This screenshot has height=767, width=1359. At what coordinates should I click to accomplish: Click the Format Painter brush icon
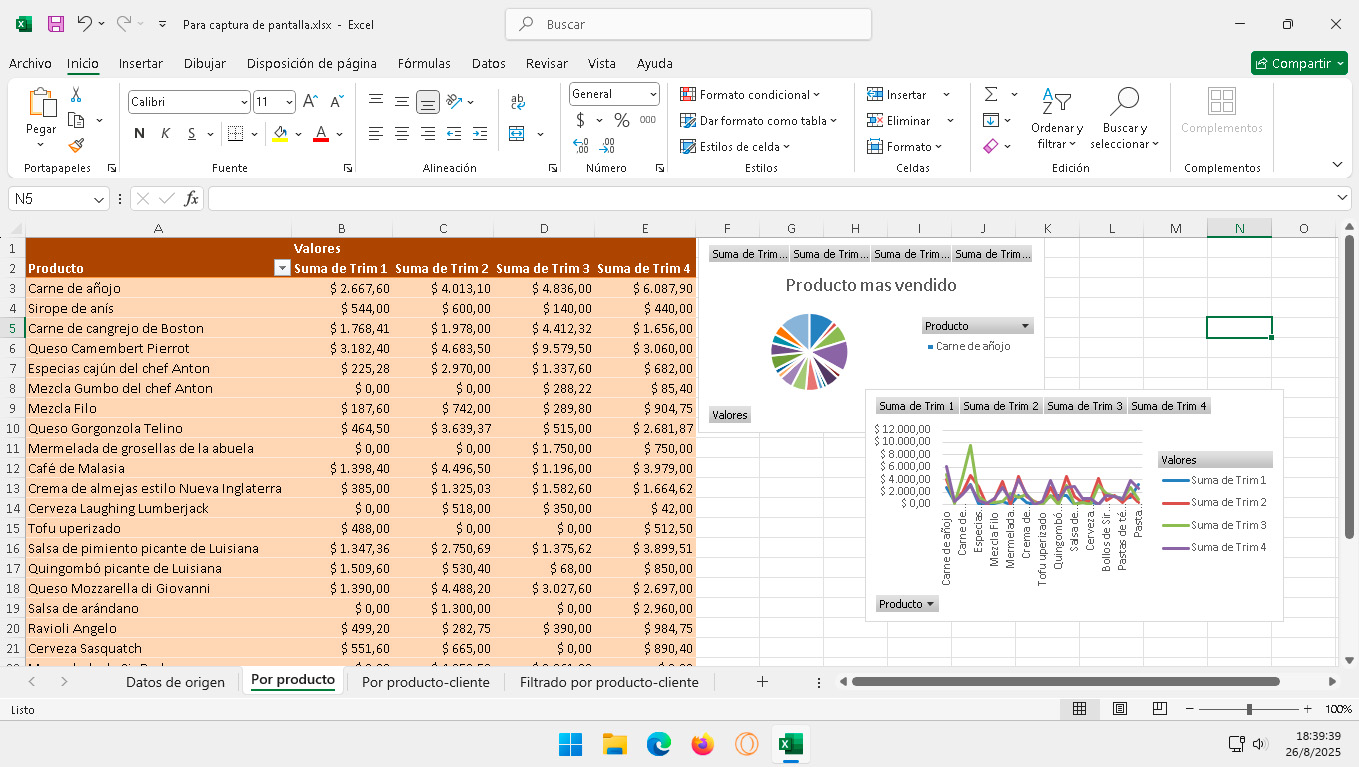click(76, 146)
